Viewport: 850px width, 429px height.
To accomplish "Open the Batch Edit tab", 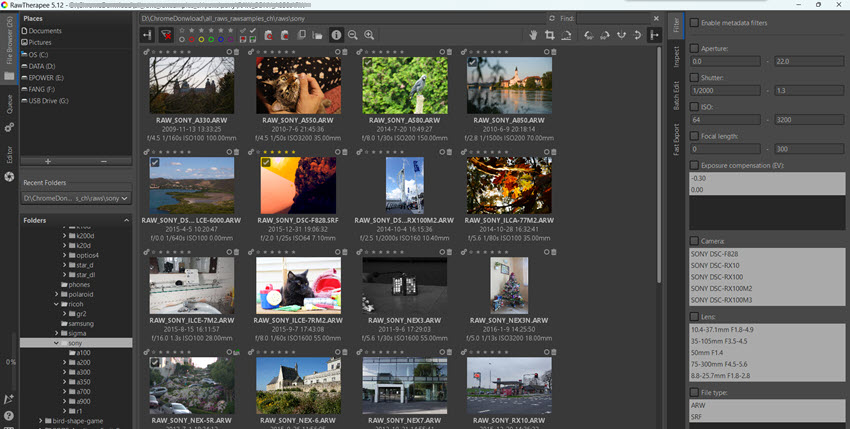I will click(x=676, y=96).
